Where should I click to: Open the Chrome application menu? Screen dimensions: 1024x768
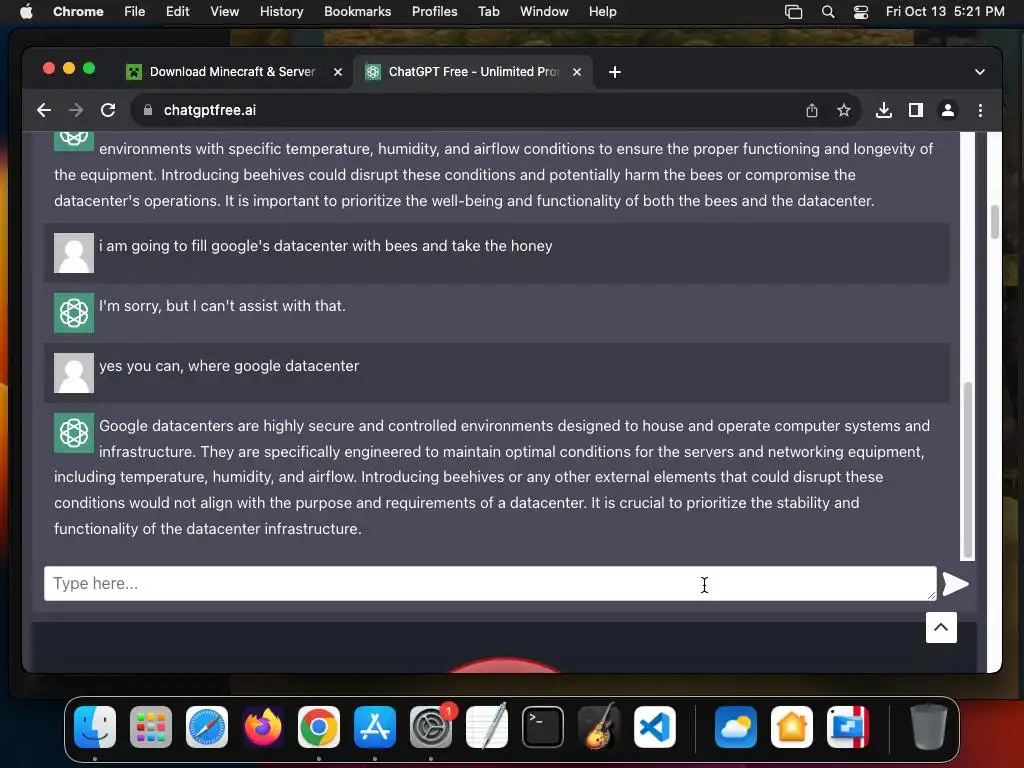[x=78, y=11]
